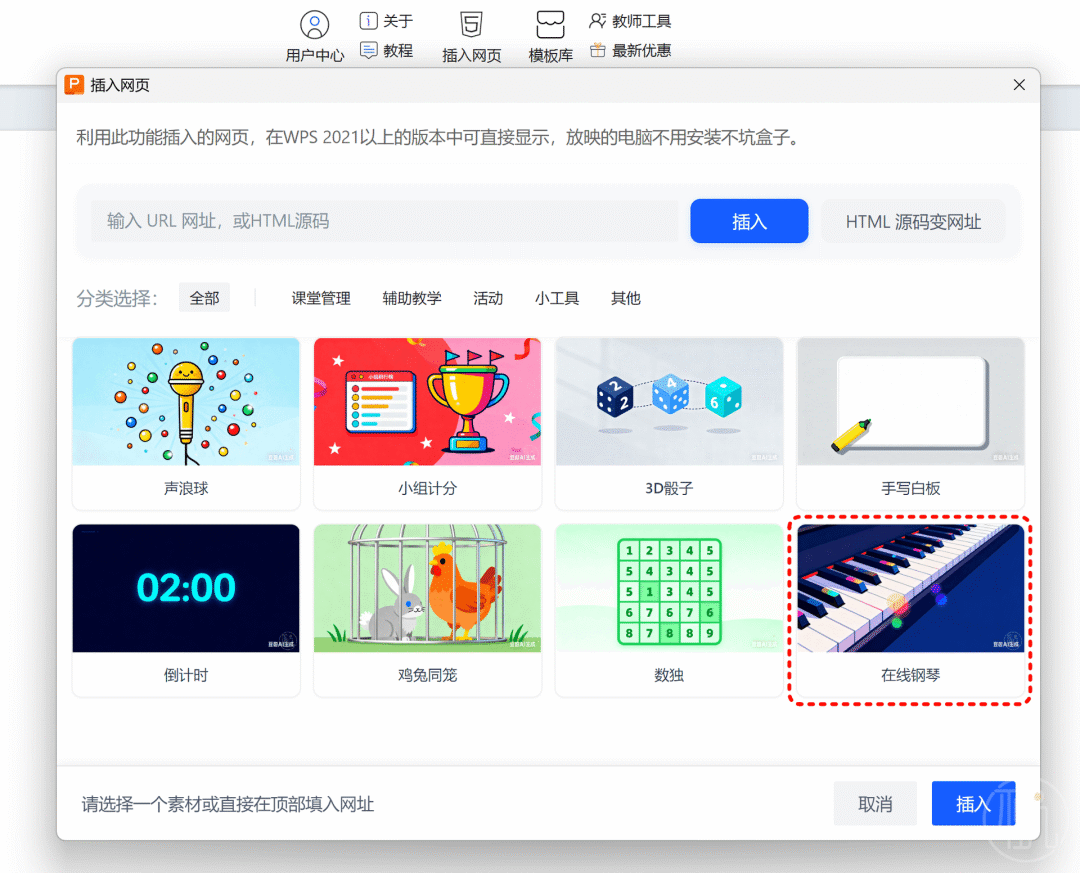Screen dimensions: 1080x873
Task: Click the 用户中心 label
Action: coord(315,56)
